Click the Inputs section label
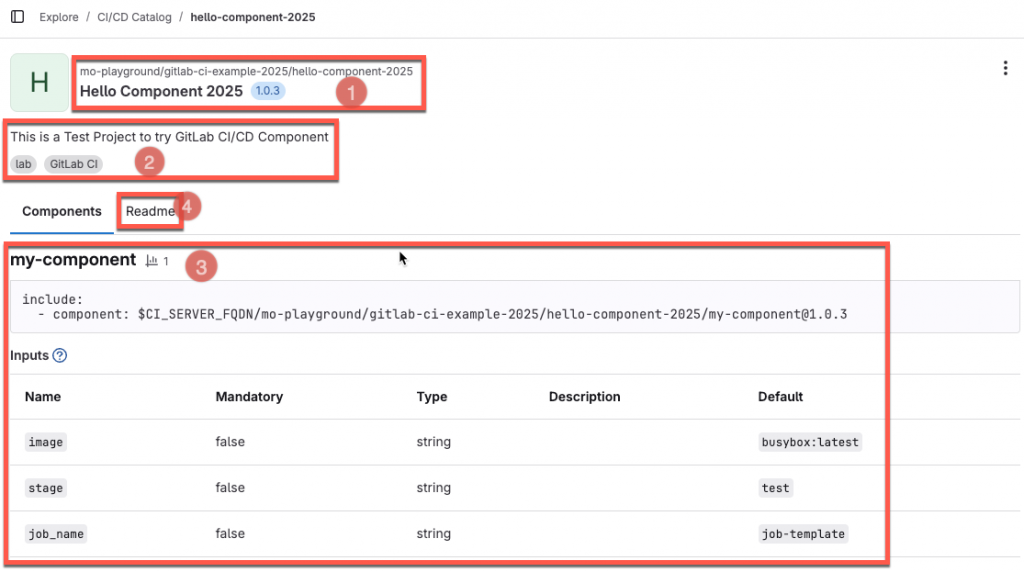 tap(29, 355)
